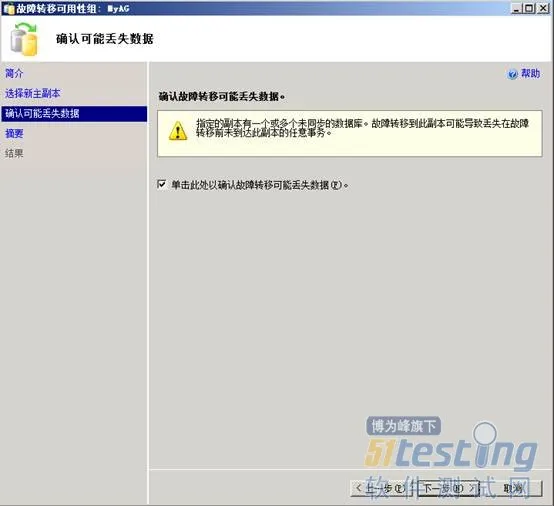The image size is (554, 506).
Task: Click the 取消 cancel button
Action: click(x=513, y=488)
